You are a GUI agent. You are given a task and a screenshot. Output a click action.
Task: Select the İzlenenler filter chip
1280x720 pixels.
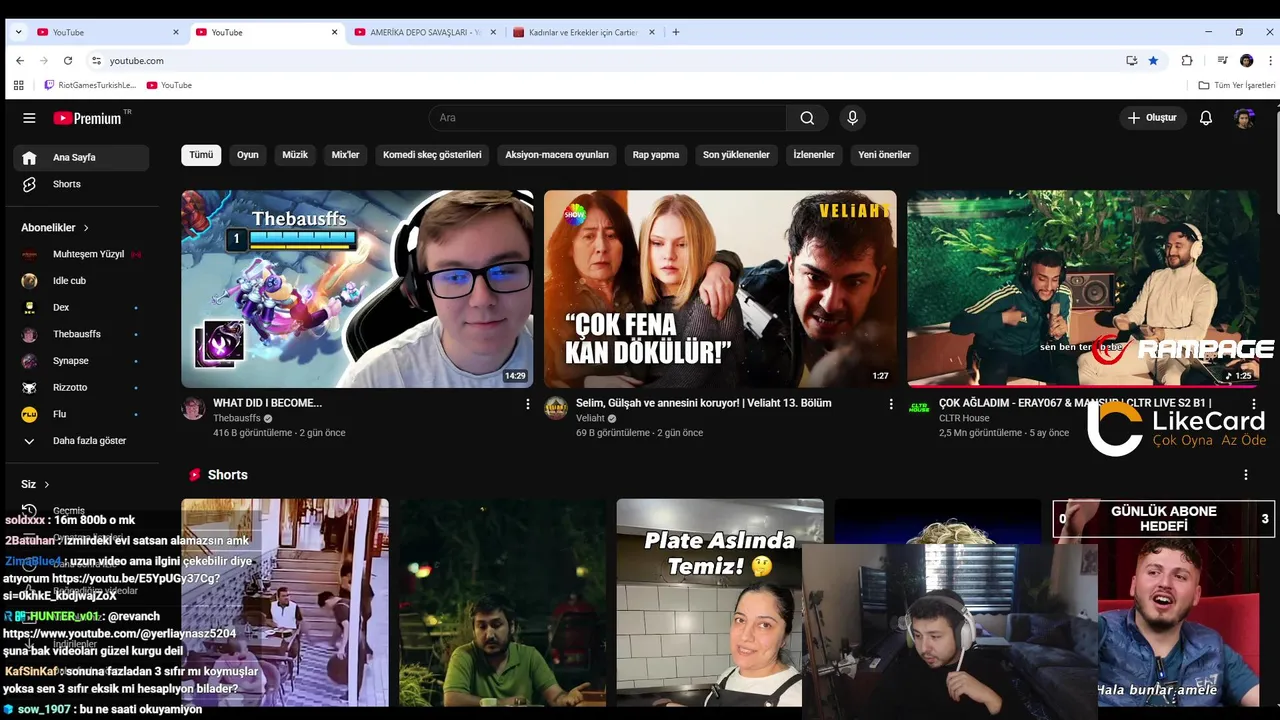pos(814,155)
